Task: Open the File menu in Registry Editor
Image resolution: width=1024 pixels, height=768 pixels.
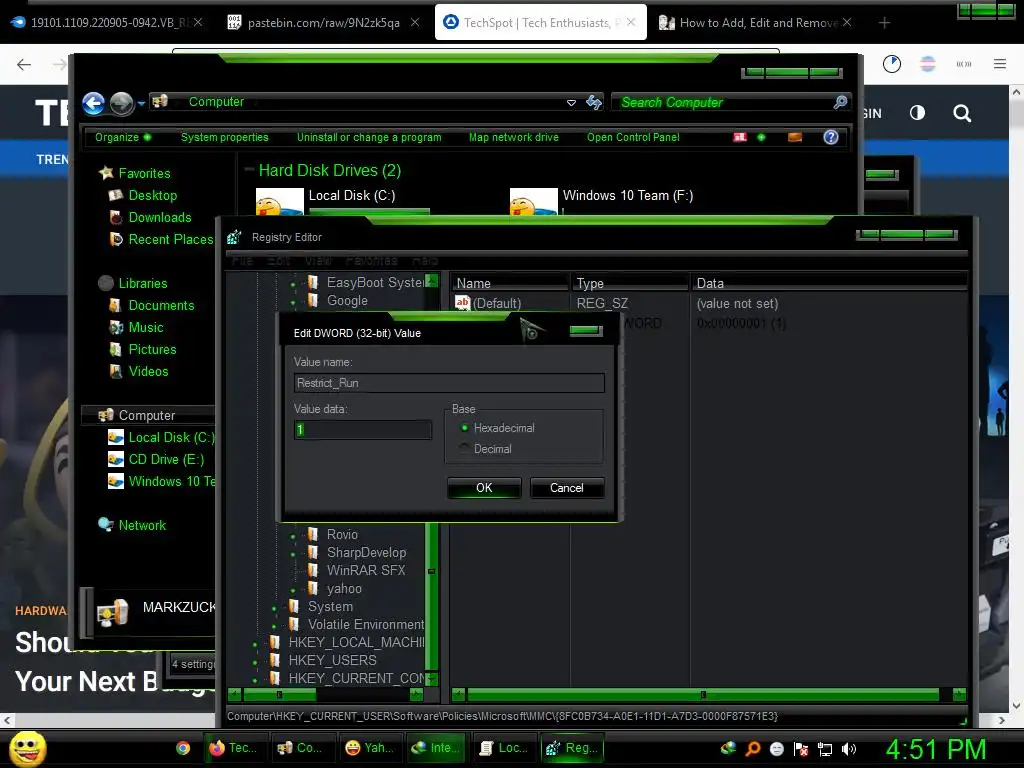Action: [242, 261]
